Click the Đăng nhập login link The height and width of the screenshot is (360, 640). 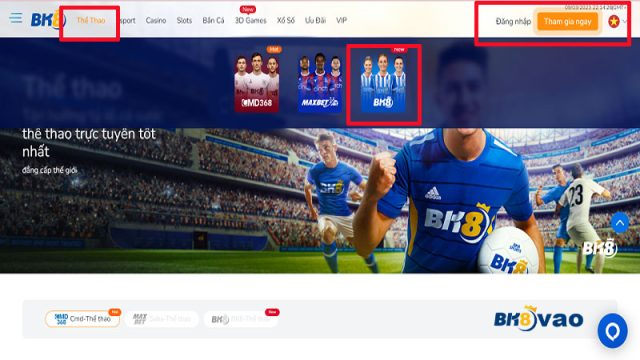(x=513, y=22)
